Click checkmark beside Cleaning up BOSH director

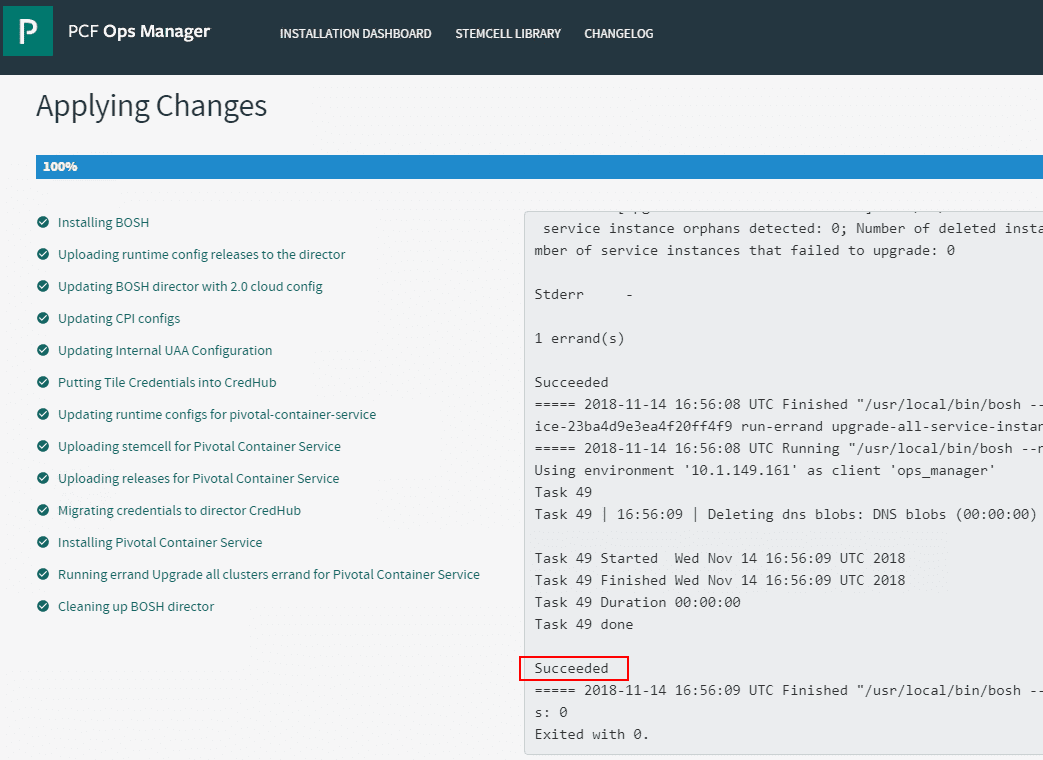(x=43, y=606)
